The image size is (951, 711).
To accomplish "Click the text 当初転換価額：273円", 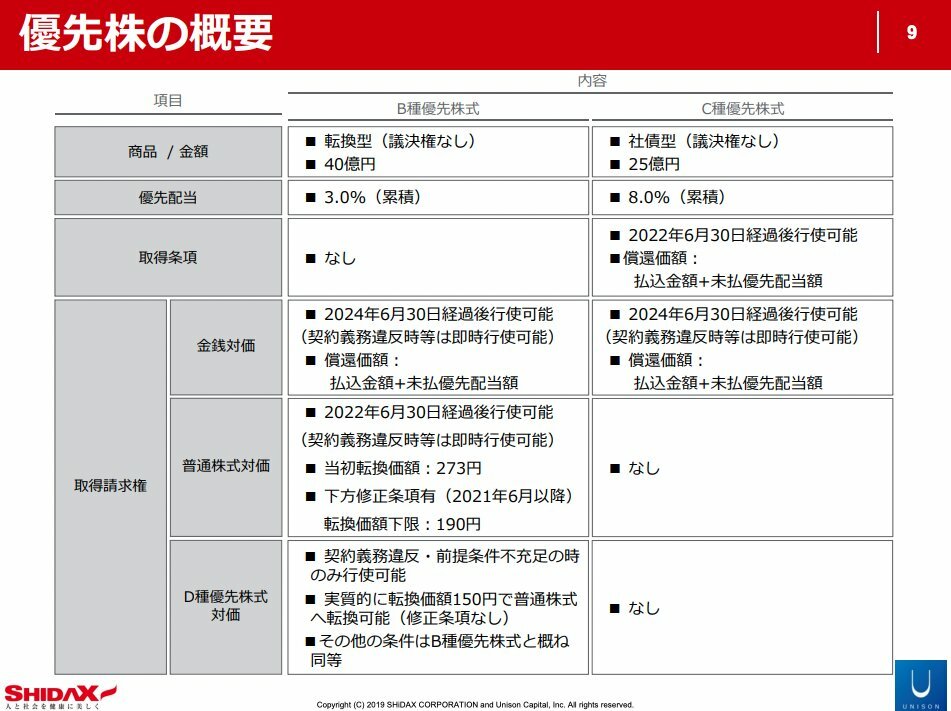I will pyautogui.click(x=403, y=468).
